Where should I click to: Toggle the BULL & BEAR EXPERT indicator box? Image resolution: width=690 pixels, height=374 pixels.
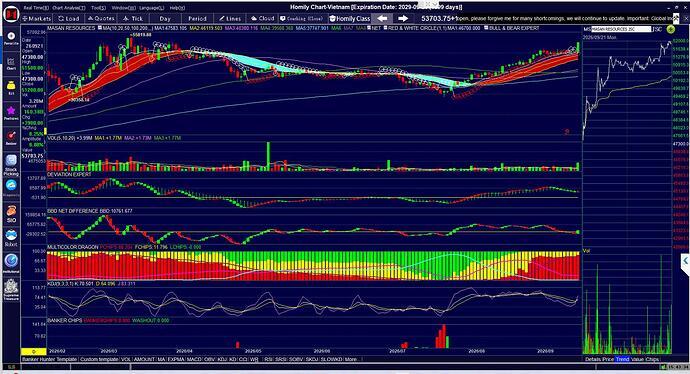pos(486,28)
